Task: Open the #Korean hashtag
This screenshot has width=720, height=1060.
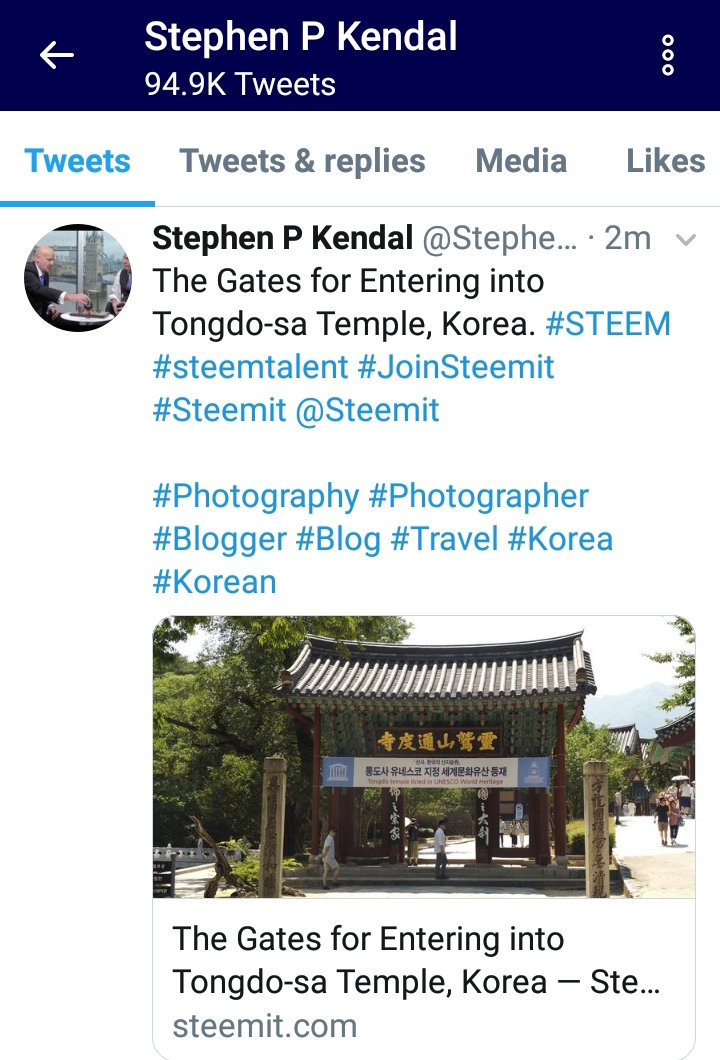Action: [x=214, y=582]
